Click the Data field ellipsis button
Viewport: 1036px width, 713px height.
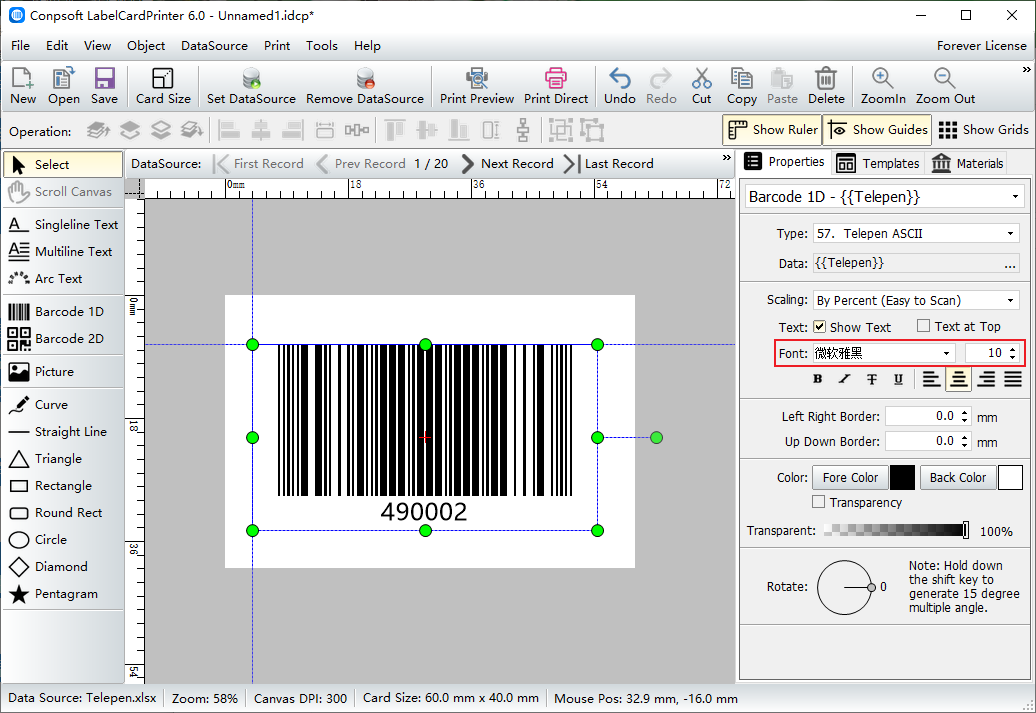click(1010, 264)
